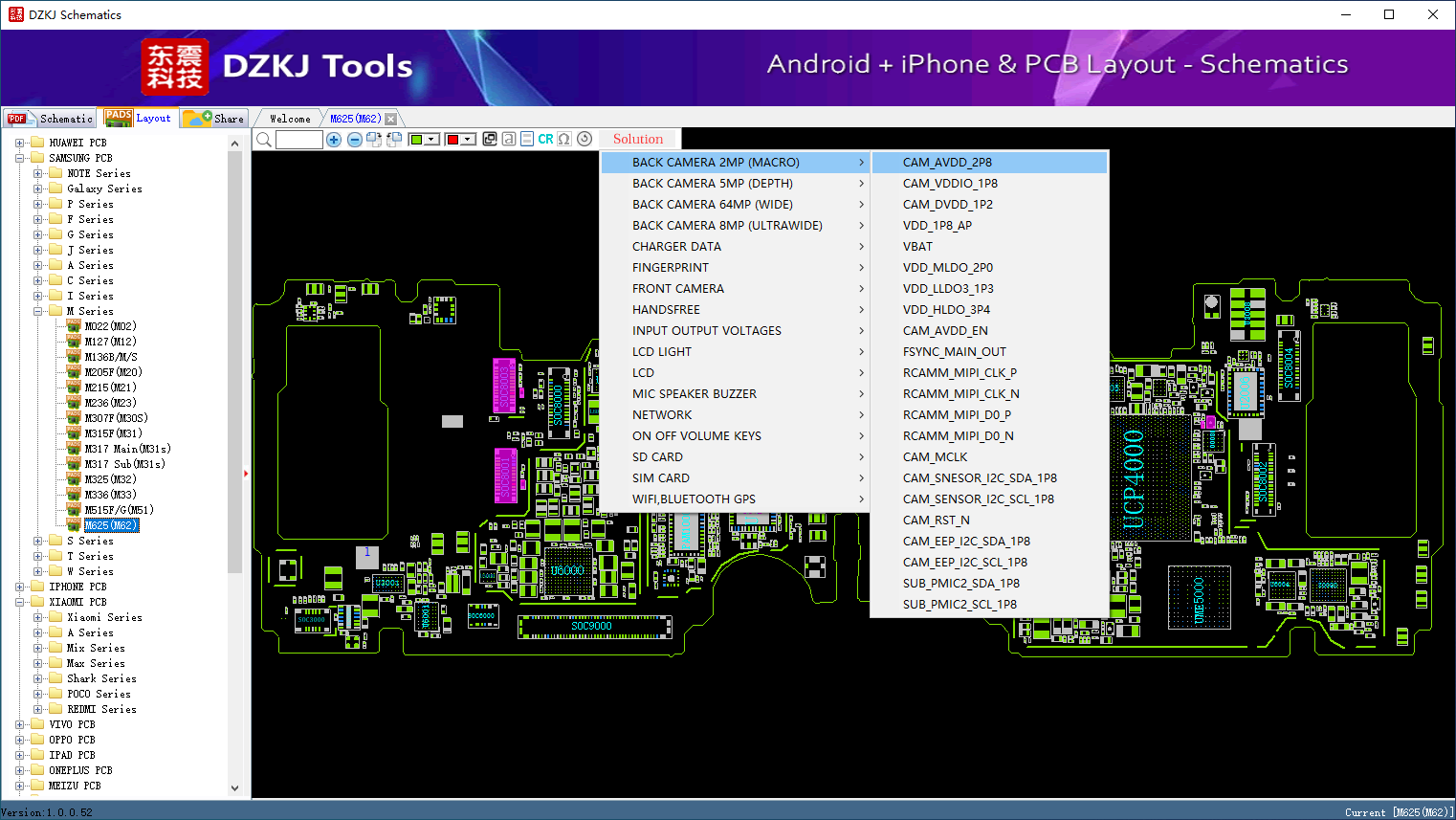The height and width of the screenshot is (820, 1456).
Task: Open the M317 Sub(M31s) layout file
Action: pyautogui.click(x=124, y=464)
